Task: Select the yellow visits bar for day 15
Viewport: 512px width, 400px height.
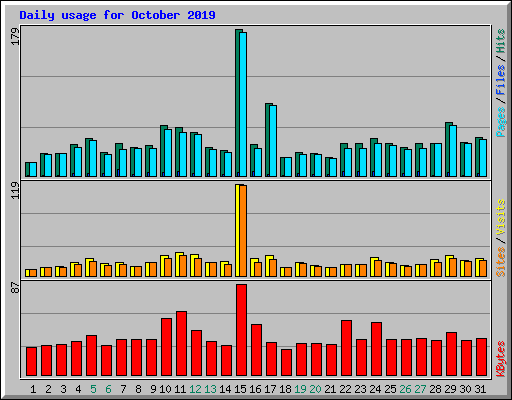Action: point(237,230)
